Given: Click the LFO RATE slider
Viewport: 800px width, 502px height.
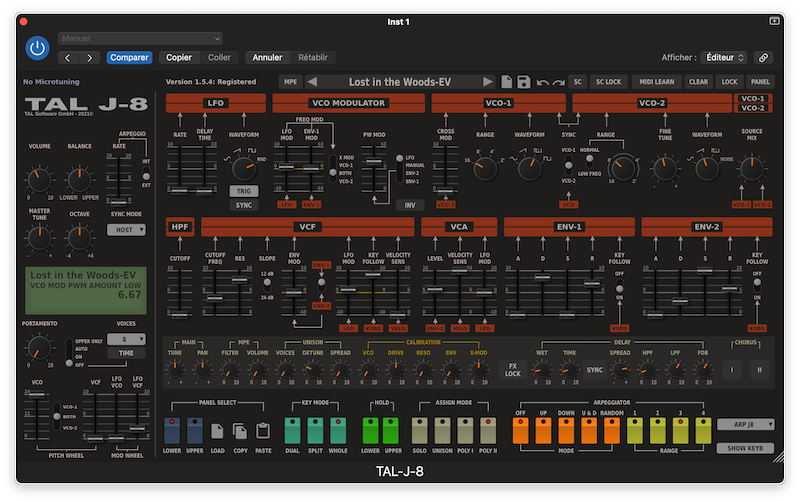Looking at the screenshot, I should [180, 168].
